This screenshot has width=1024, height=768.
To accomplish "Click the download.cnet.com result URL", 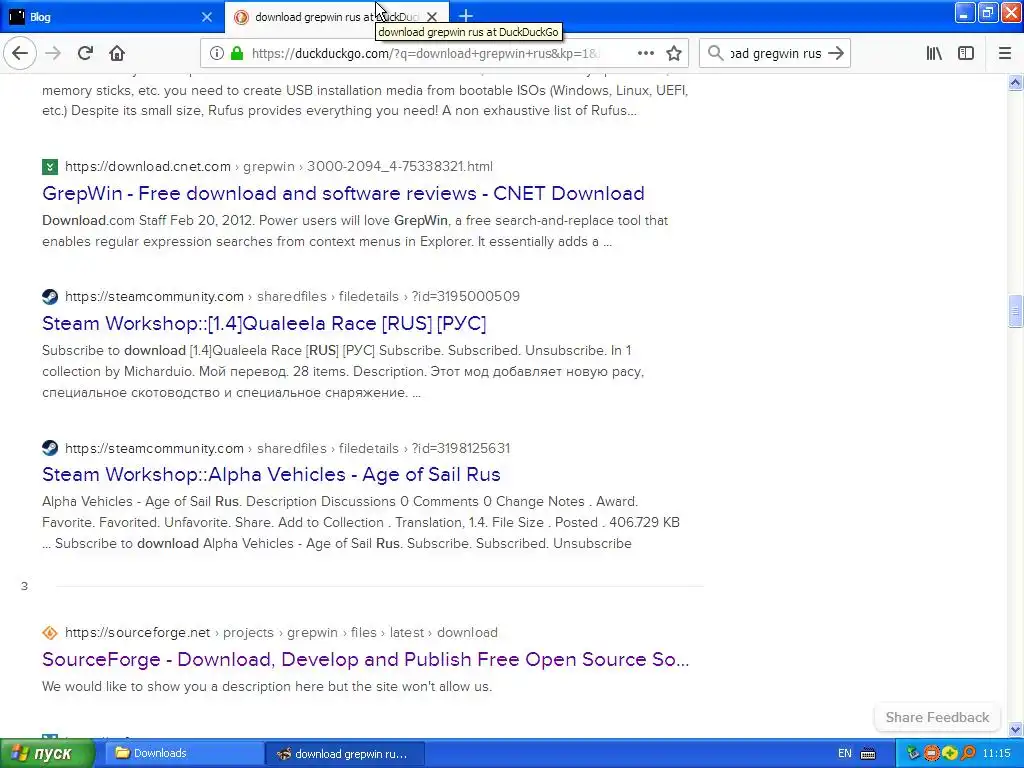I will (279, 167).
